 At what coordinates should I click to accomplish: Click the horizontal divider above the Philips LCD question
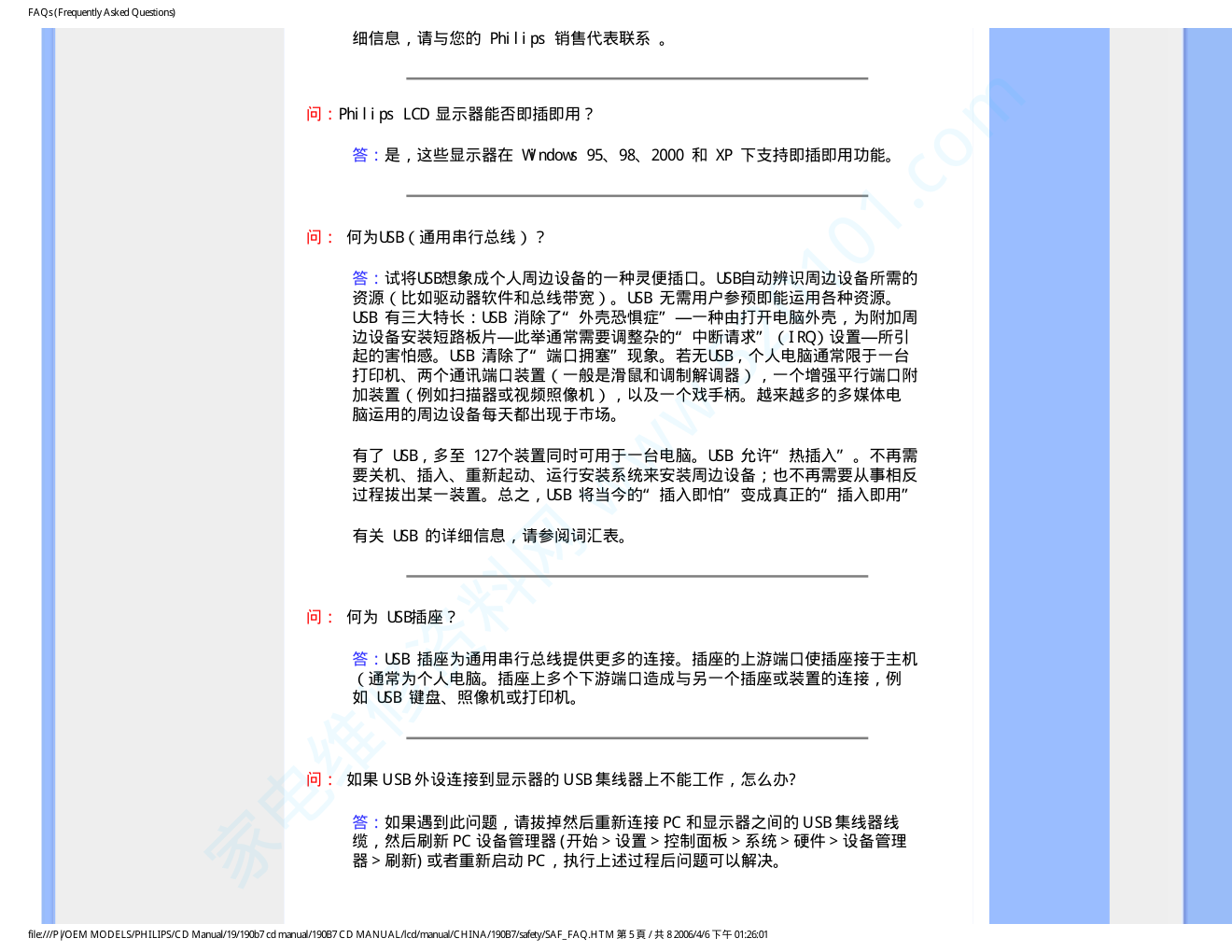coord(637,78)
